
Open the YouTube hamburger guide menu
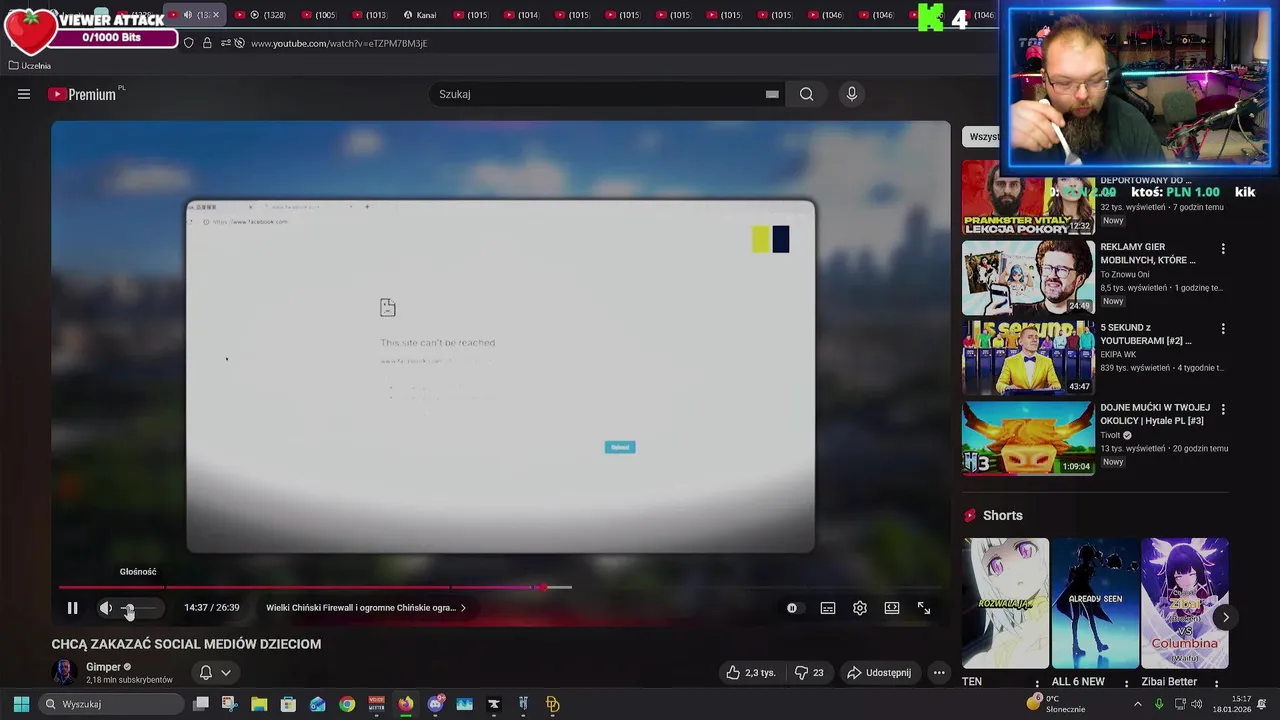(x=24, y=94)
